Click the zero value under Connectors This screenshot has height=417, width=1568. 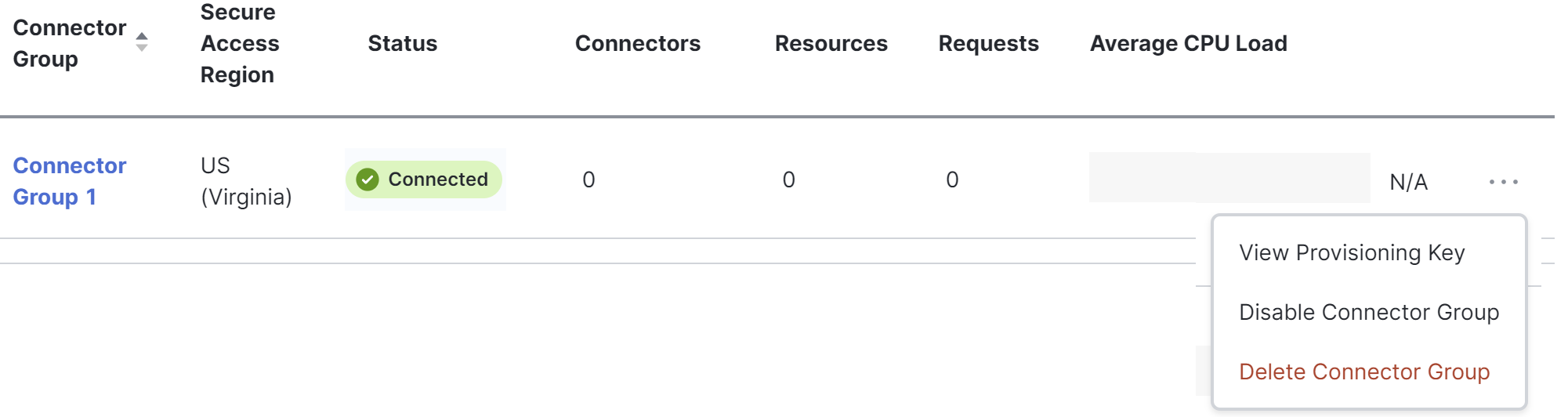pos(588,180)
